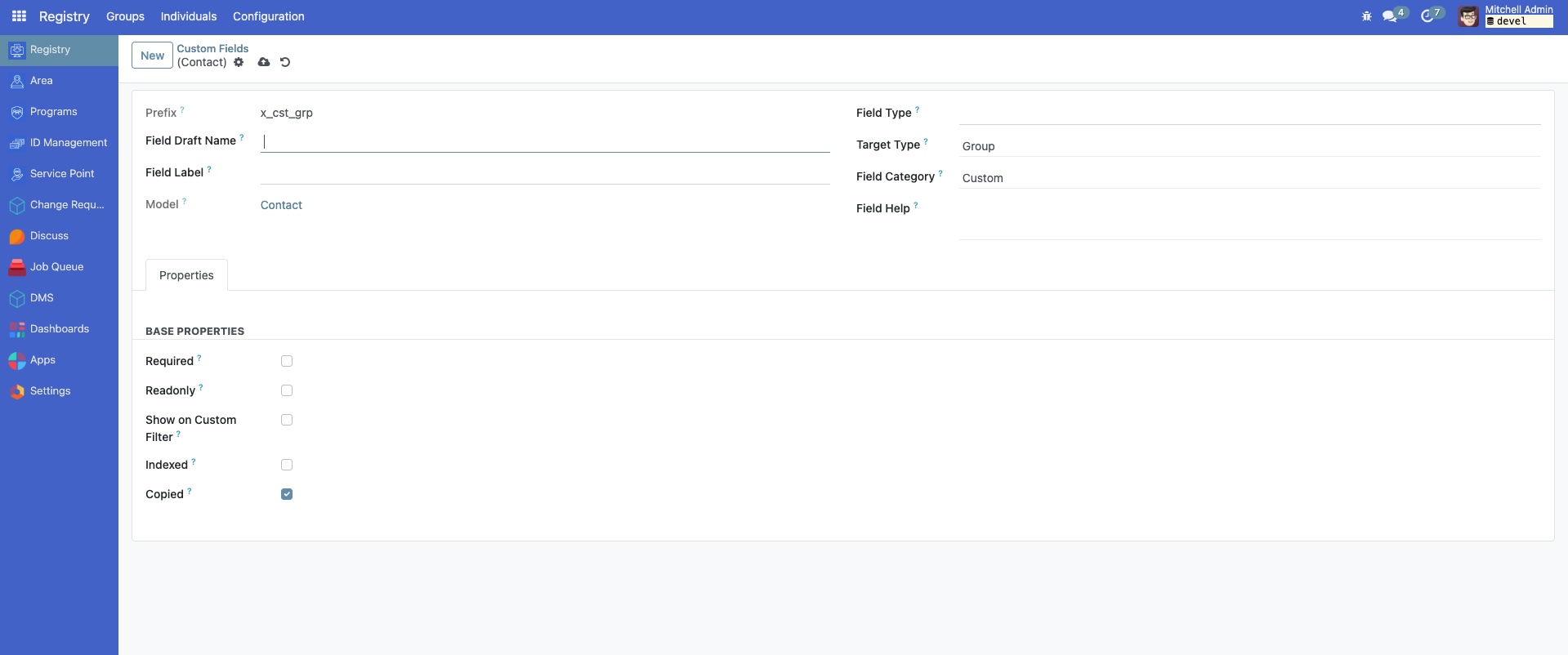
Task: Open Mitchell Admin user menu
Action: 1506,16
